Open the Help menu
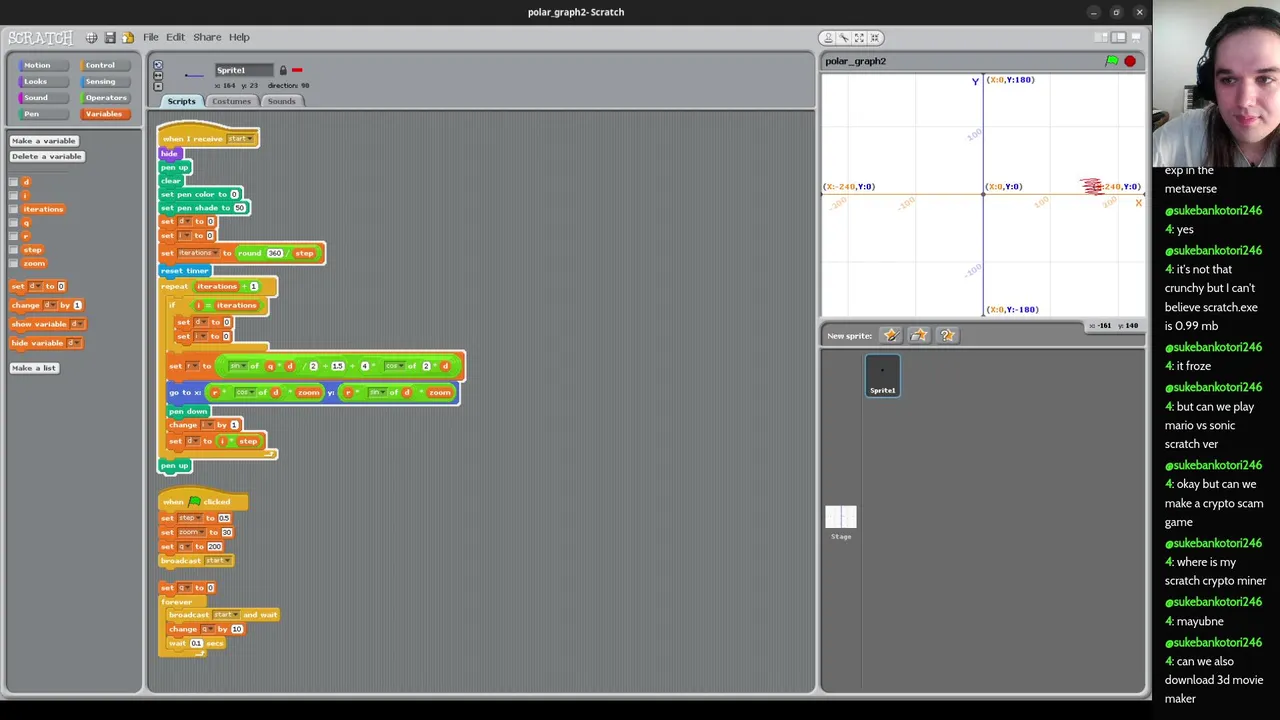1280x720 pixels. pos(239,37)
